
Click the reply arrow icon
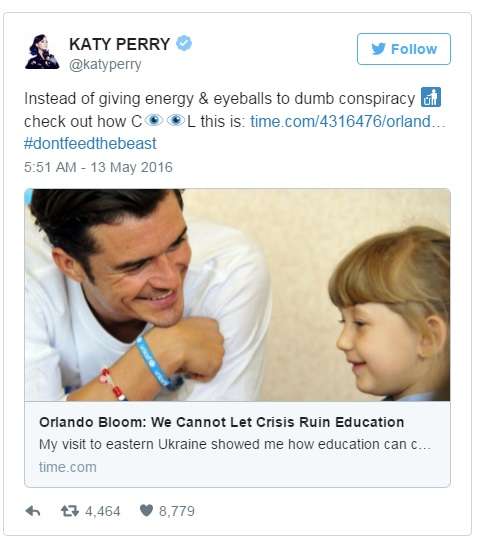coord(33,511)
